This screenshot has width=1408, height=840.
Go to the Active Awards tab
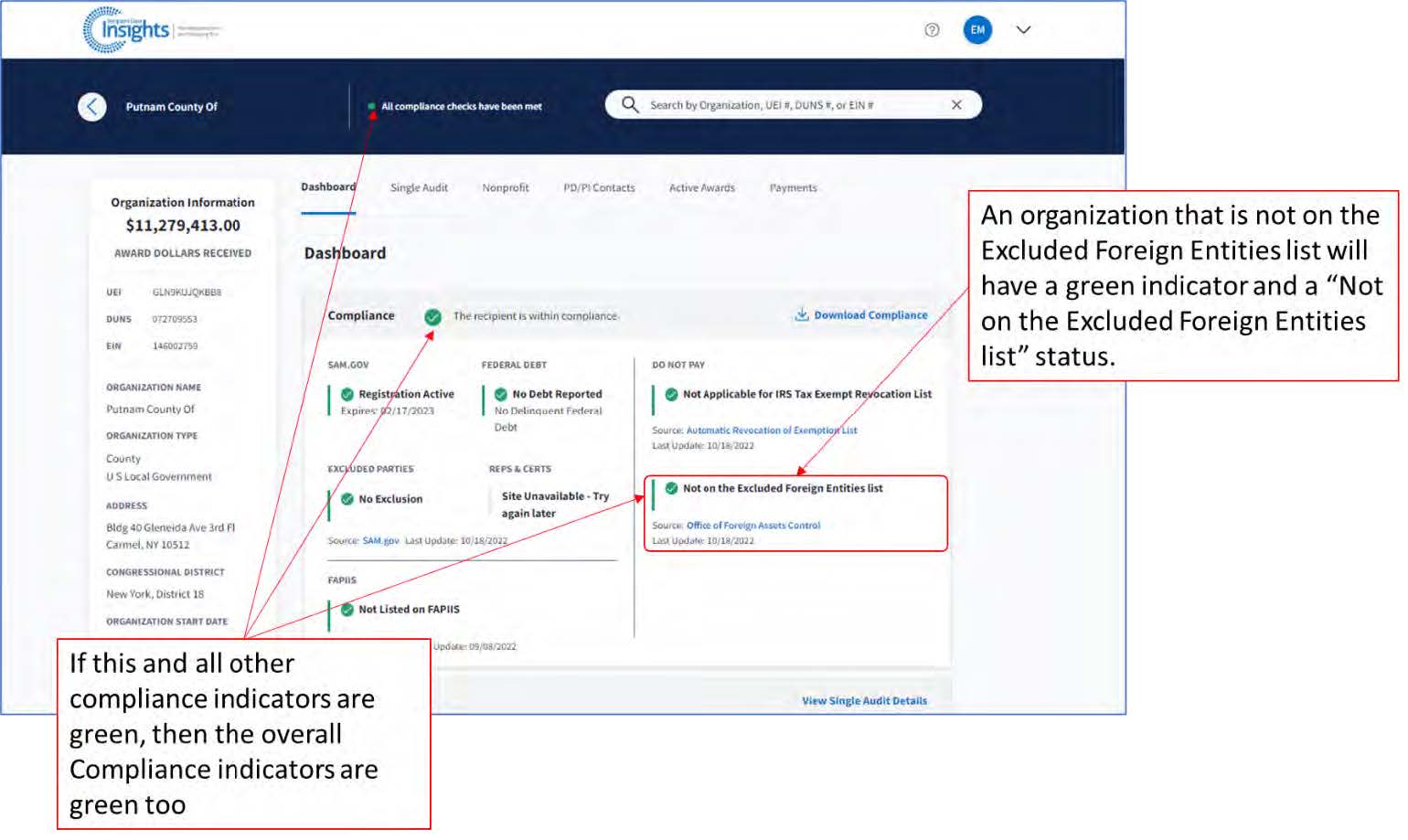point(701,188)
